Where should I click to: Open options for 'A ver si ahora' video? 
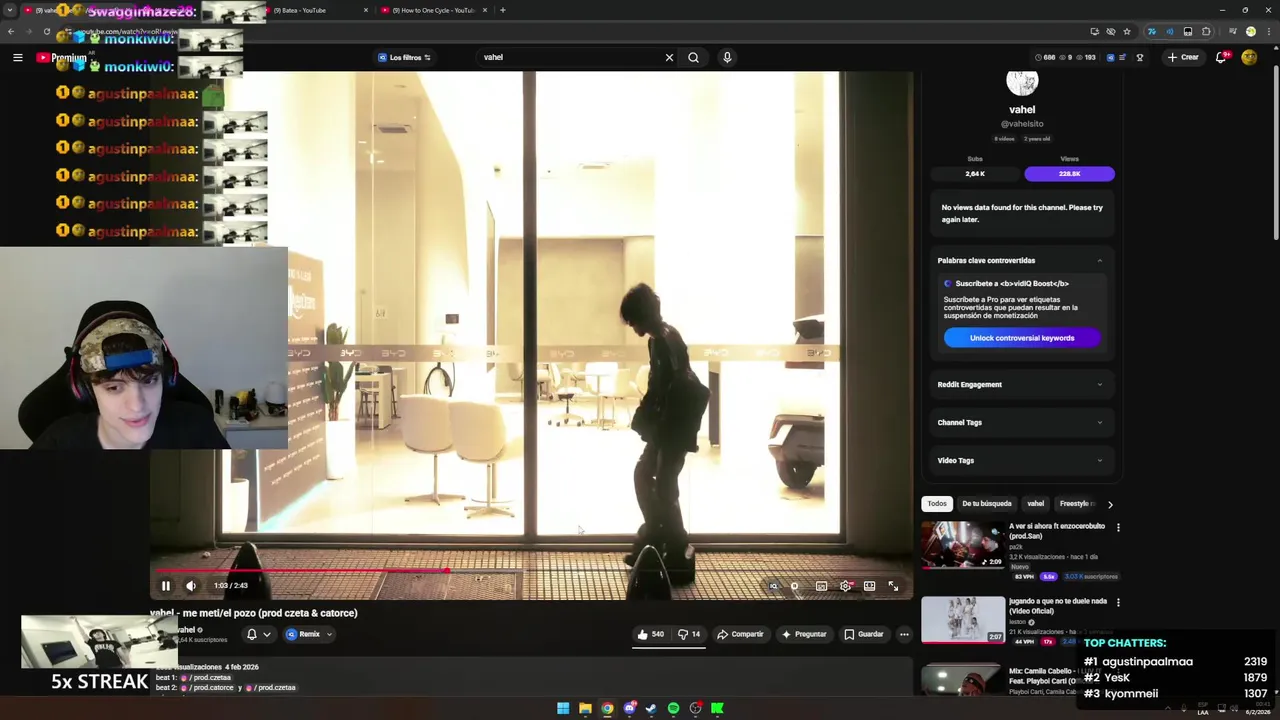click(x=1118, y=527)
